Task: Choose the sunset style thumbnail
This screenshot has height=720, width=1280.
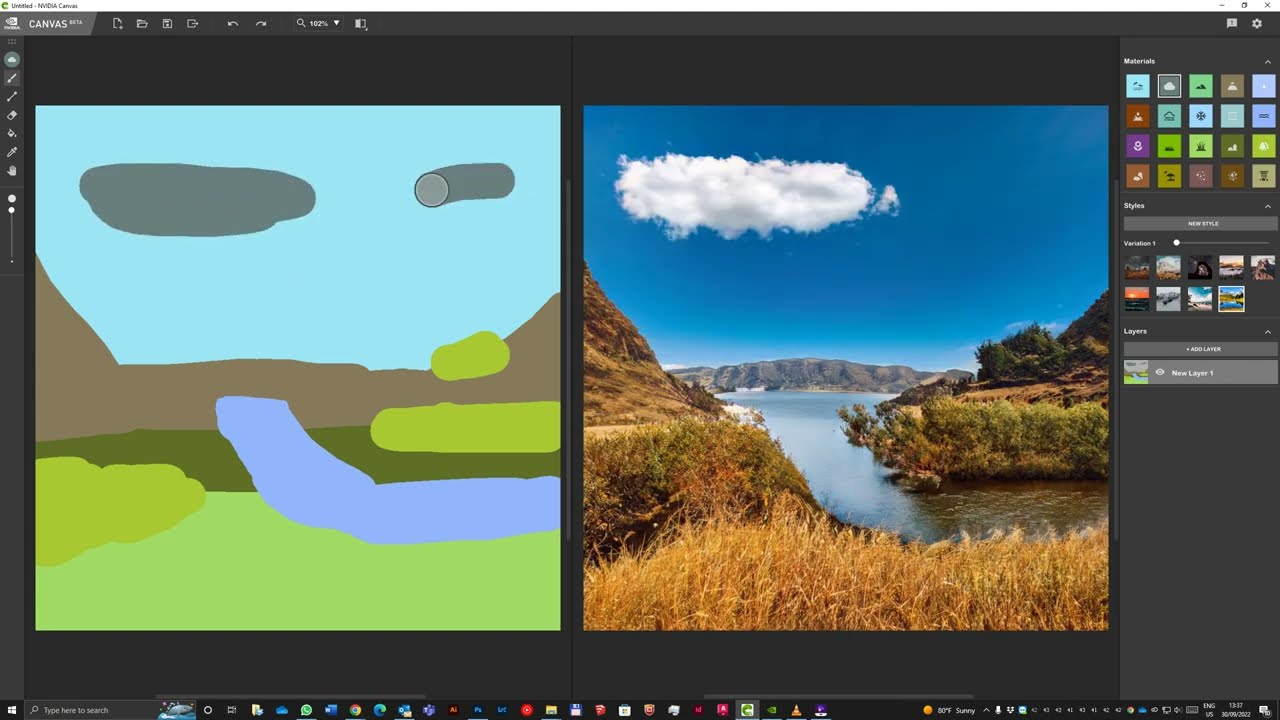Action: coord(1137,299)
